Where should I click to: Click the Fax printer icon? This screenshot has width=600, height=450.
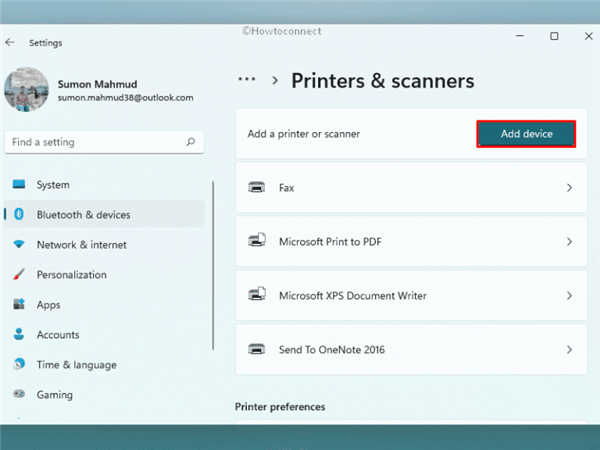(x=256, y=188)
